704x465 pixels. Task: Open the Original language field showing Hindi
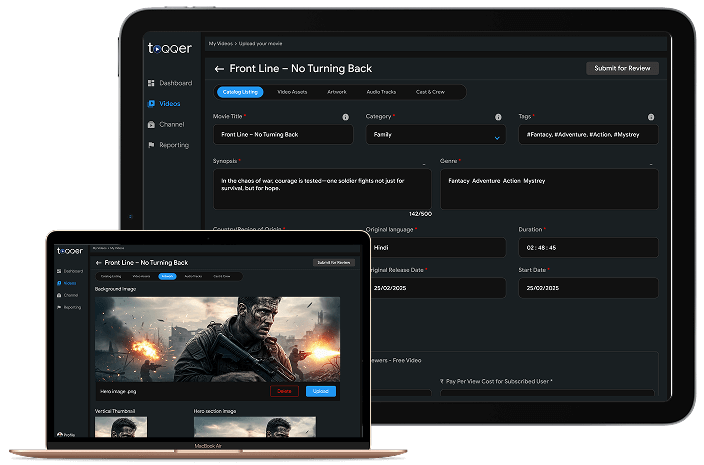pyautogui.click(x=435, y=247)
